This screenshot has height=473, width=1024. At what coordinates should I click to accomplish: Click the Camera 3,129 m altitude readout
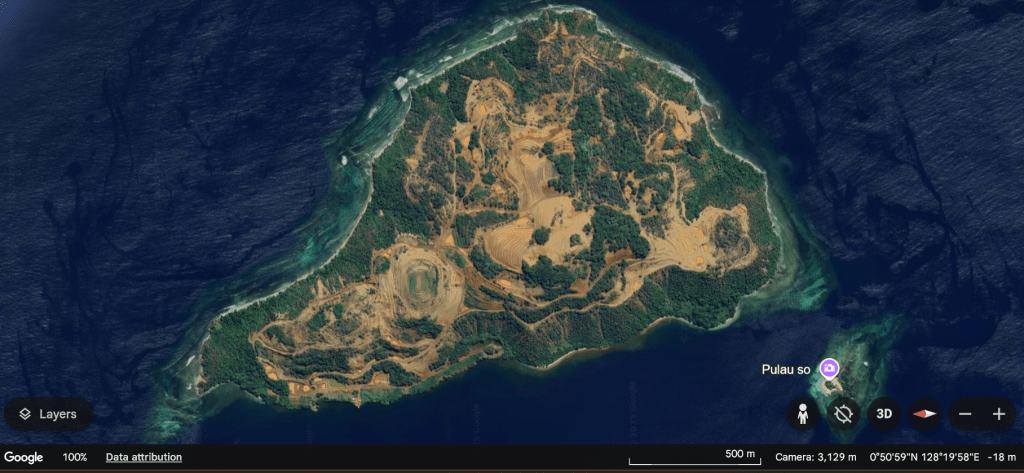(816, 457)
